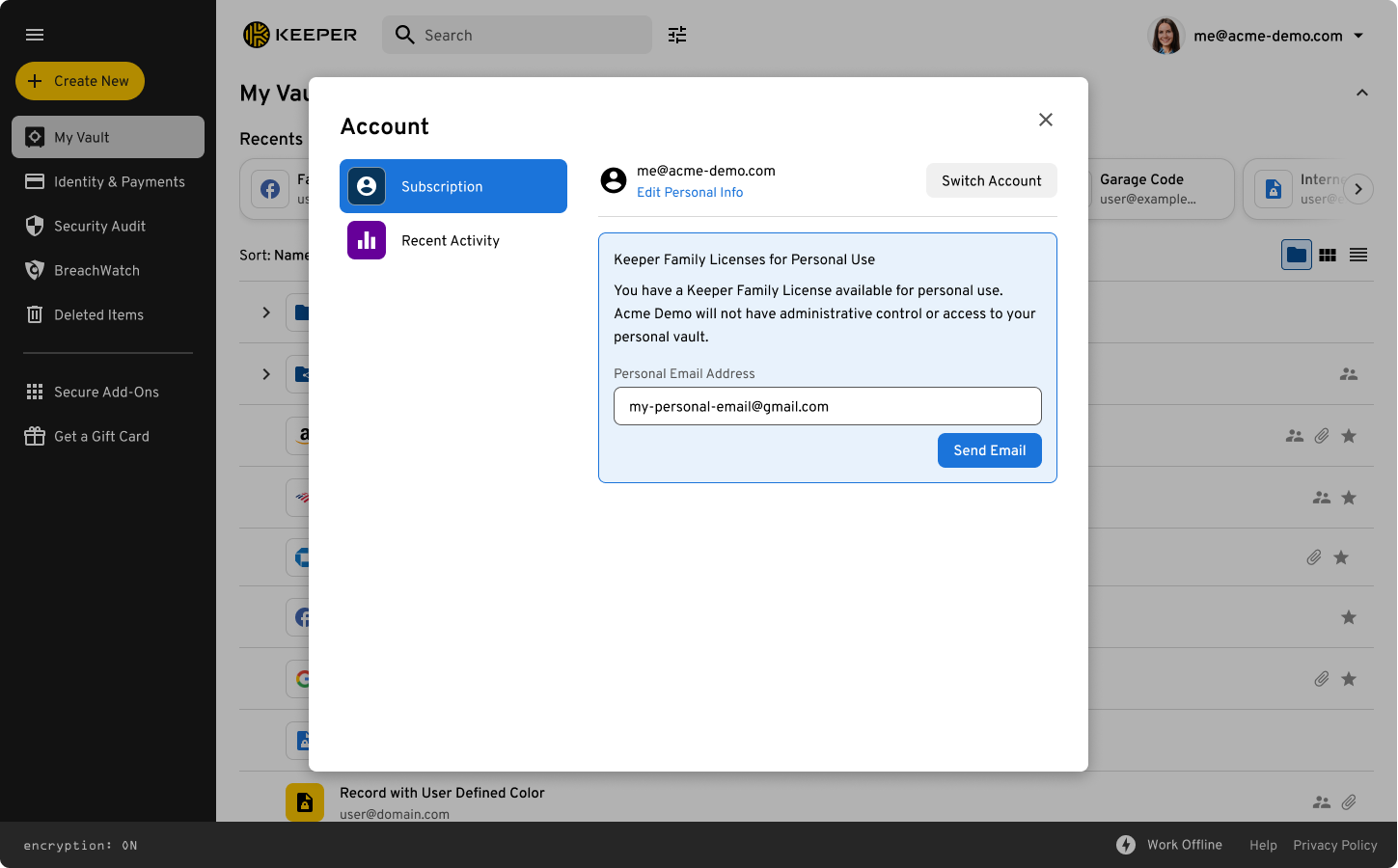The image size is (1398, 868).
Task: Click Get a Gift Card
Action: tap(101, 436)
